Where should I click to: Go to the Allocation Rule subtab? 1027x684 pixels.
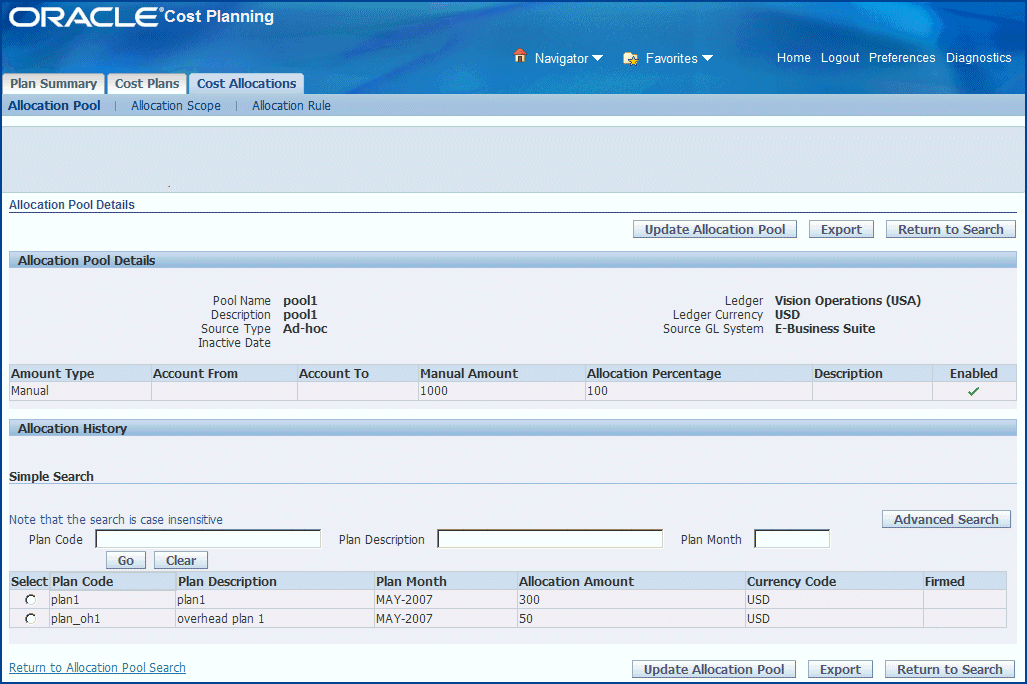pos(291,105)
